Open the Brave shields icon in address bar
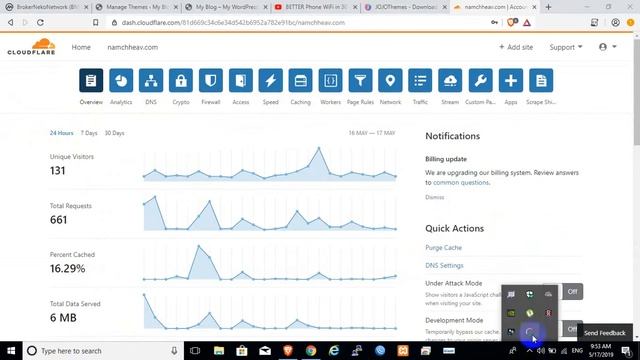 click(512, 22)
